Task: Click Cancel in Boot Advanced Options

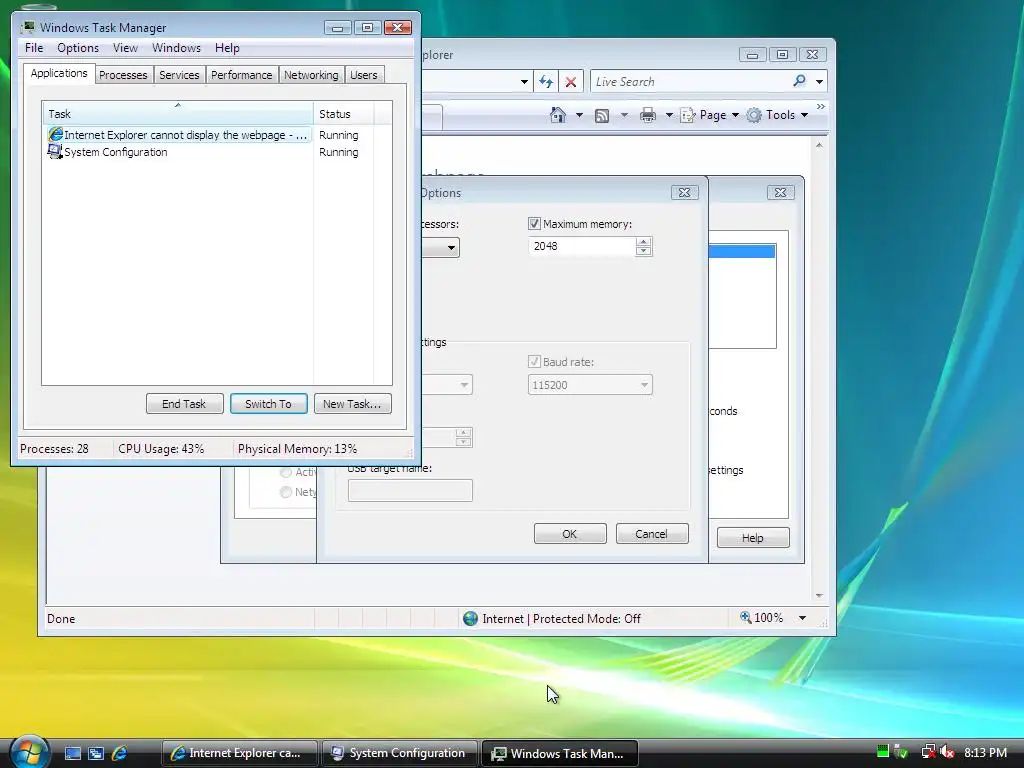Action: click(x=652, y=534)
